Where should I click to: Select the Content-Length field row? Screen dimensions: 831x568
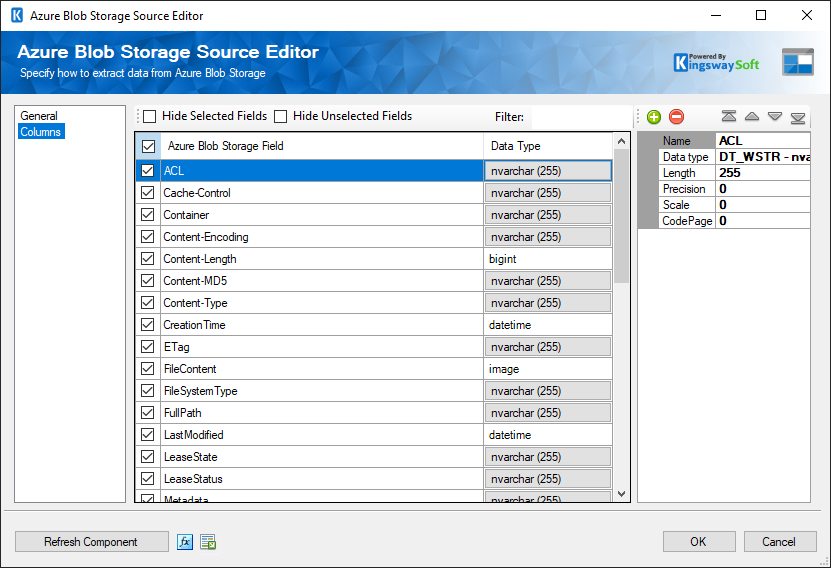coord(322,259)
